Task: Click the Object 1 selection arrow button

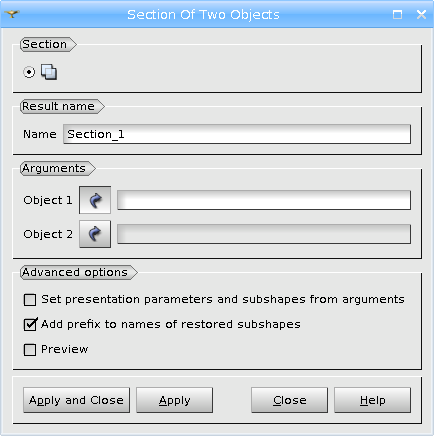Action: click(95, 200)
